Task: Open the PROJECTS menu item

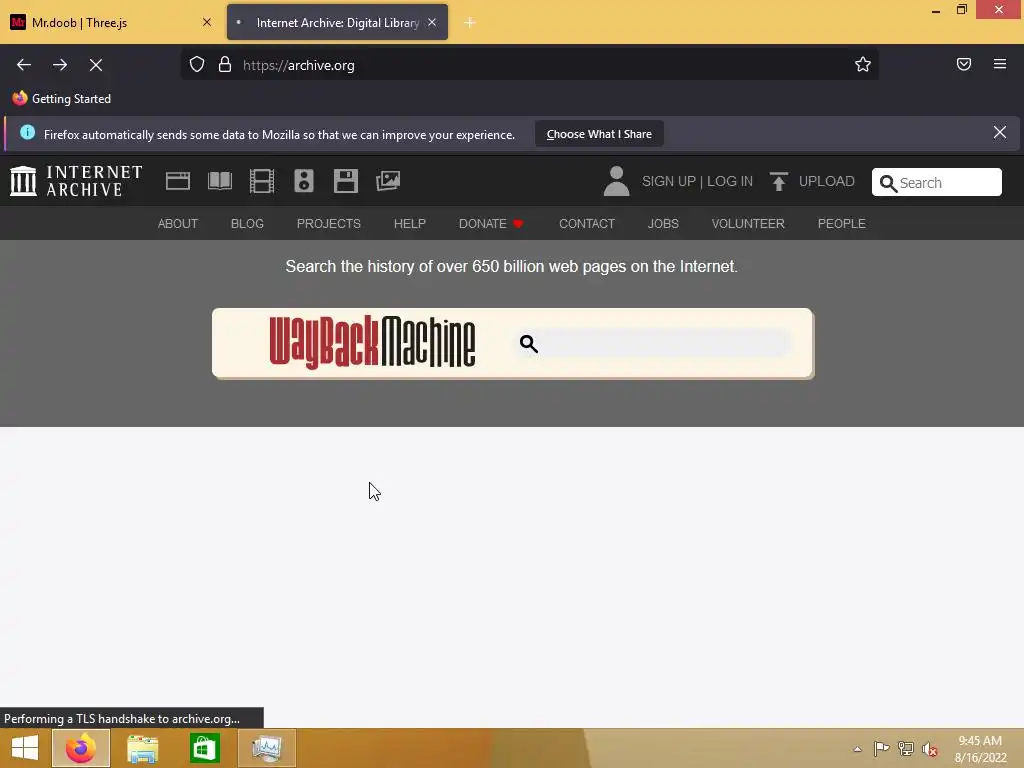Action: coord(328,223)
